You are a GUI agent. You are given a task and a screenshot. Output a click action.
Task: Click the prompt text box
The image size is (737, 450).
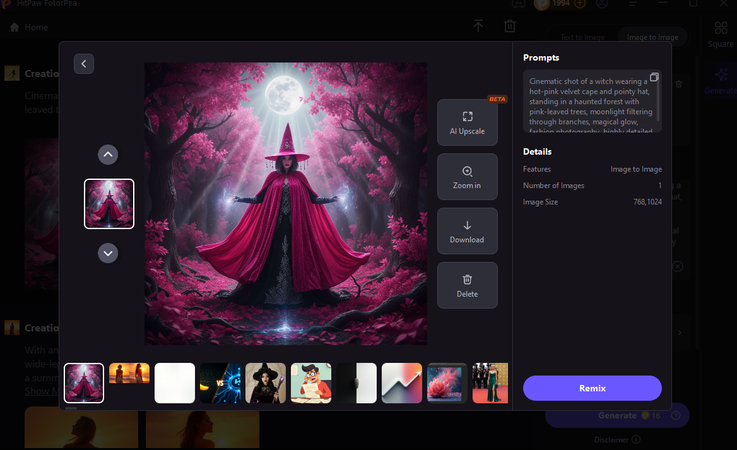(592, 102)
